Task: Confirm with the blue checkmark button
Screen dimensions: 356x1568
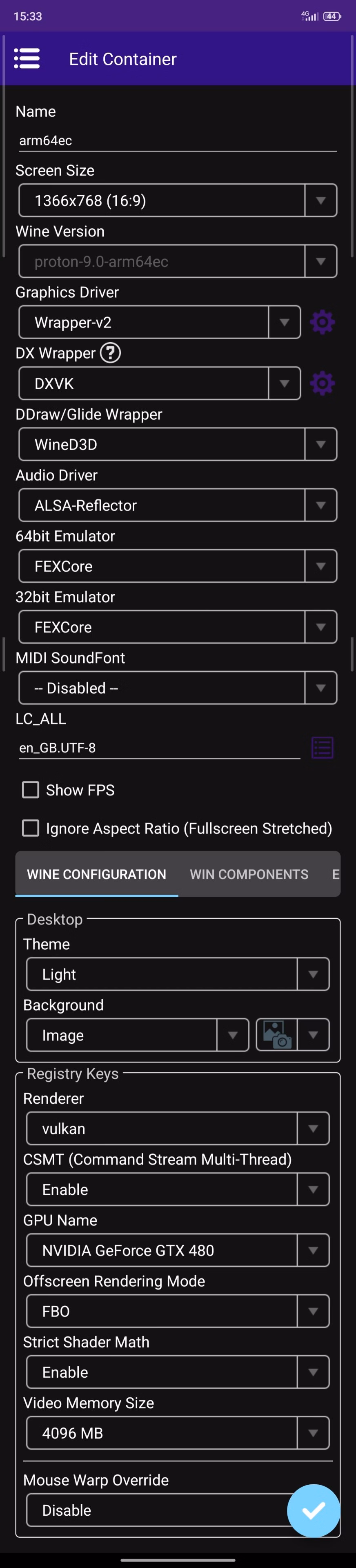Action: click(x=314, y=1510)
